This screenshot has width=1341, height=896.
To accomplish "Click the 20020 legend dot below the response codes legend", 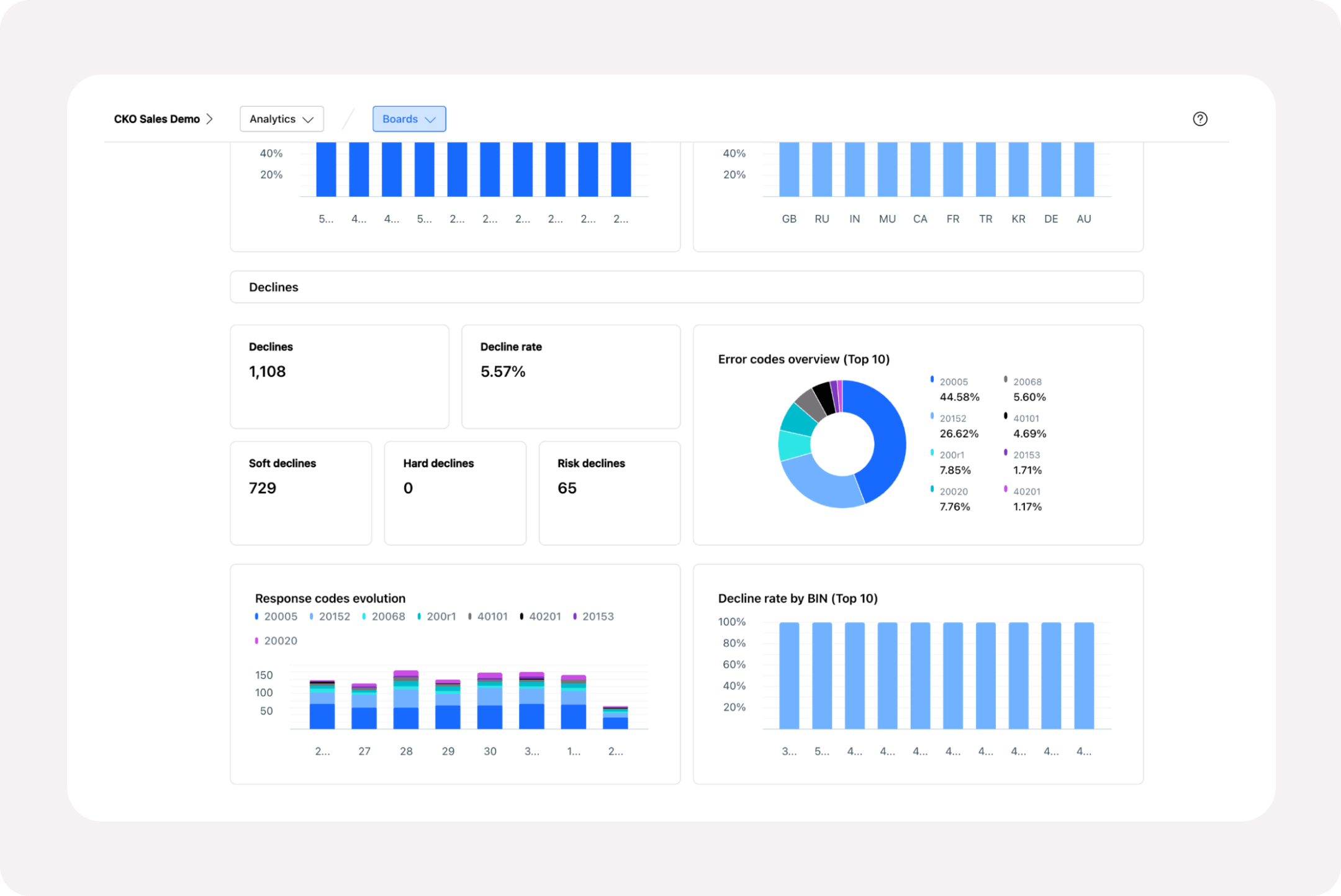I will [x=257, y=640].
